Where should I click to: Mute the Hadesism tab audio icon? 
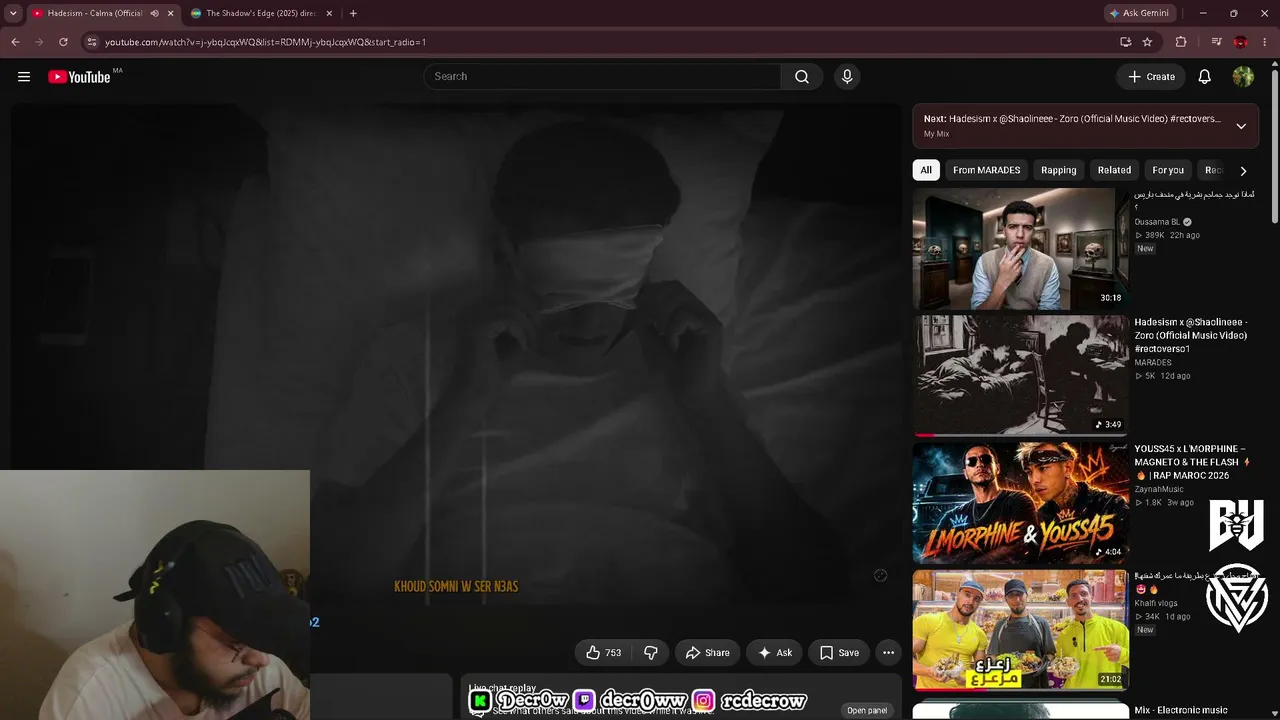pyautogui.click(x=154, y=13)
